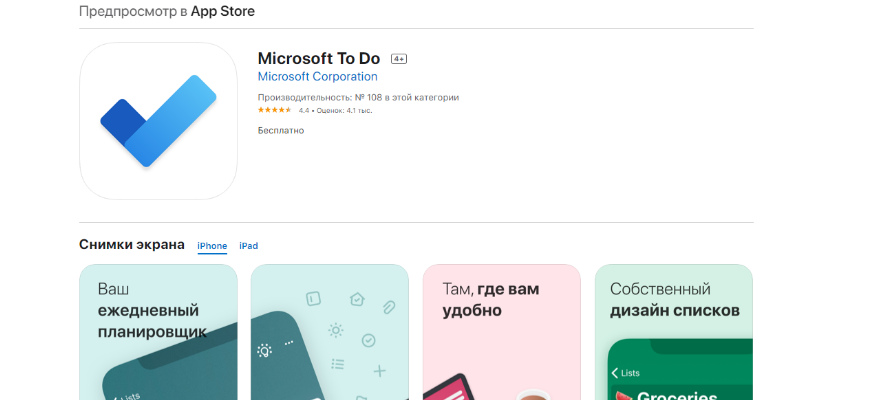Click the category ranking № 108 text
The width and height of the screenshot is (870, 400).
(358, 97)
